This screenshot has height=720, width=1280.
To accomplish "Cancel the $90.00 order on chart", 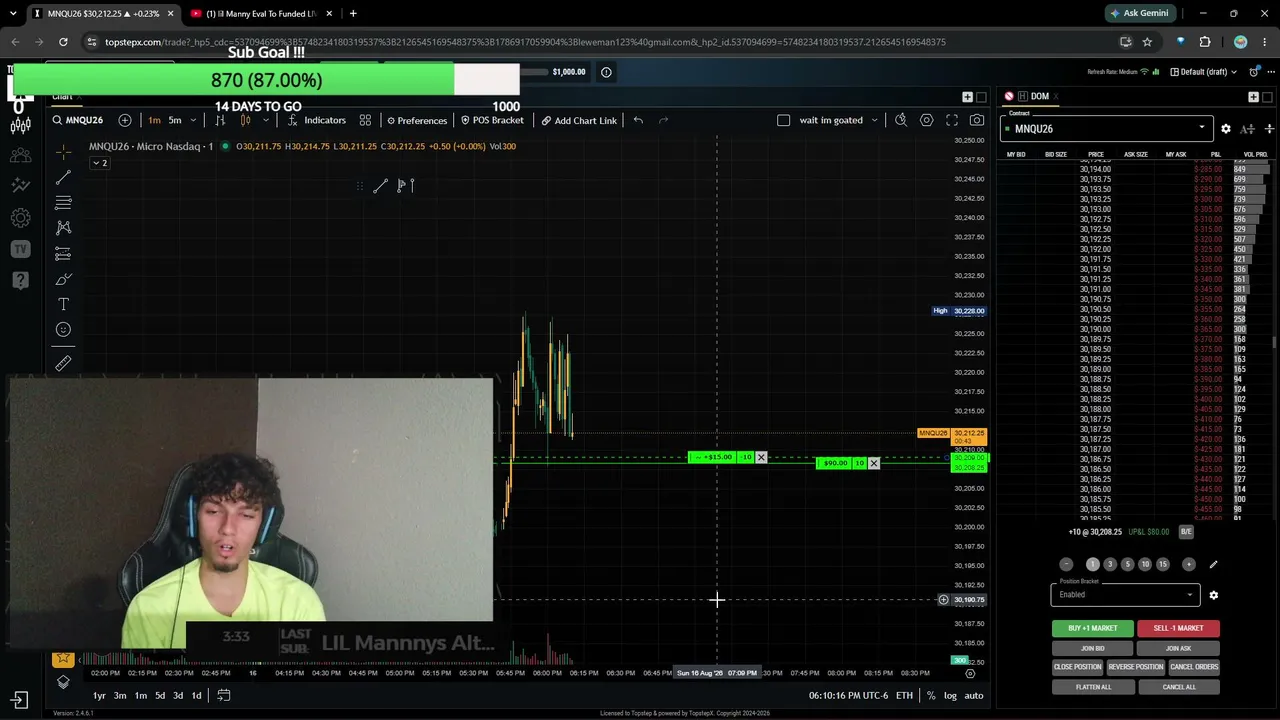I will [874, 463].
